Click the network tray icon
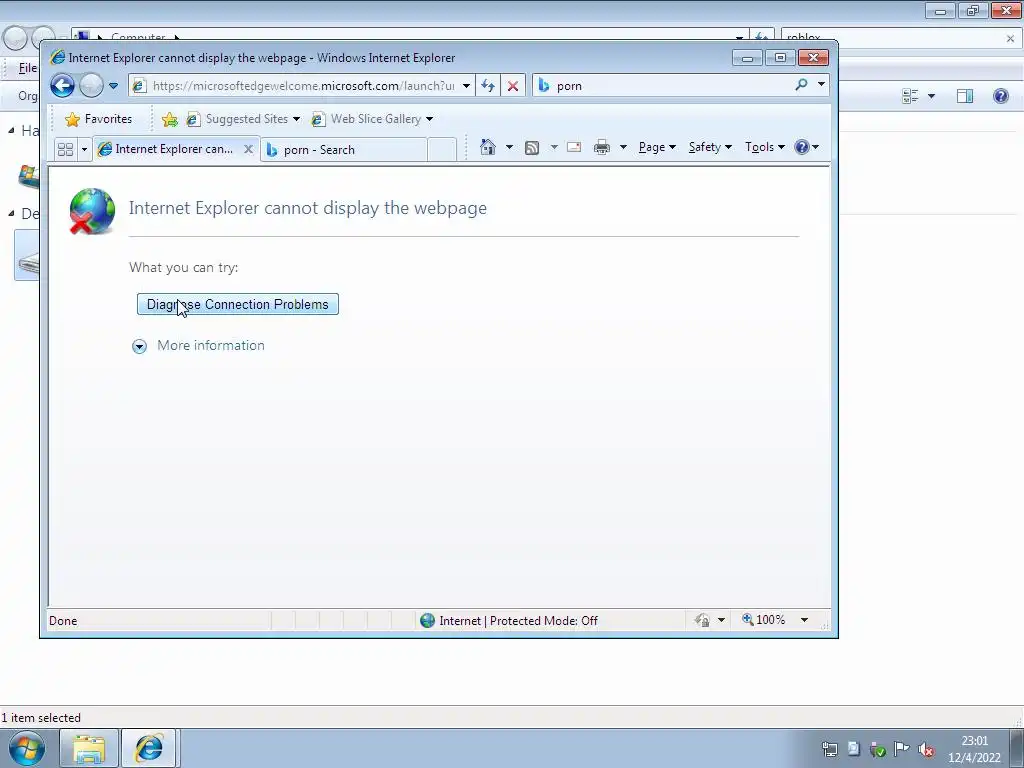1024x768 pixels. click(829, 749)
